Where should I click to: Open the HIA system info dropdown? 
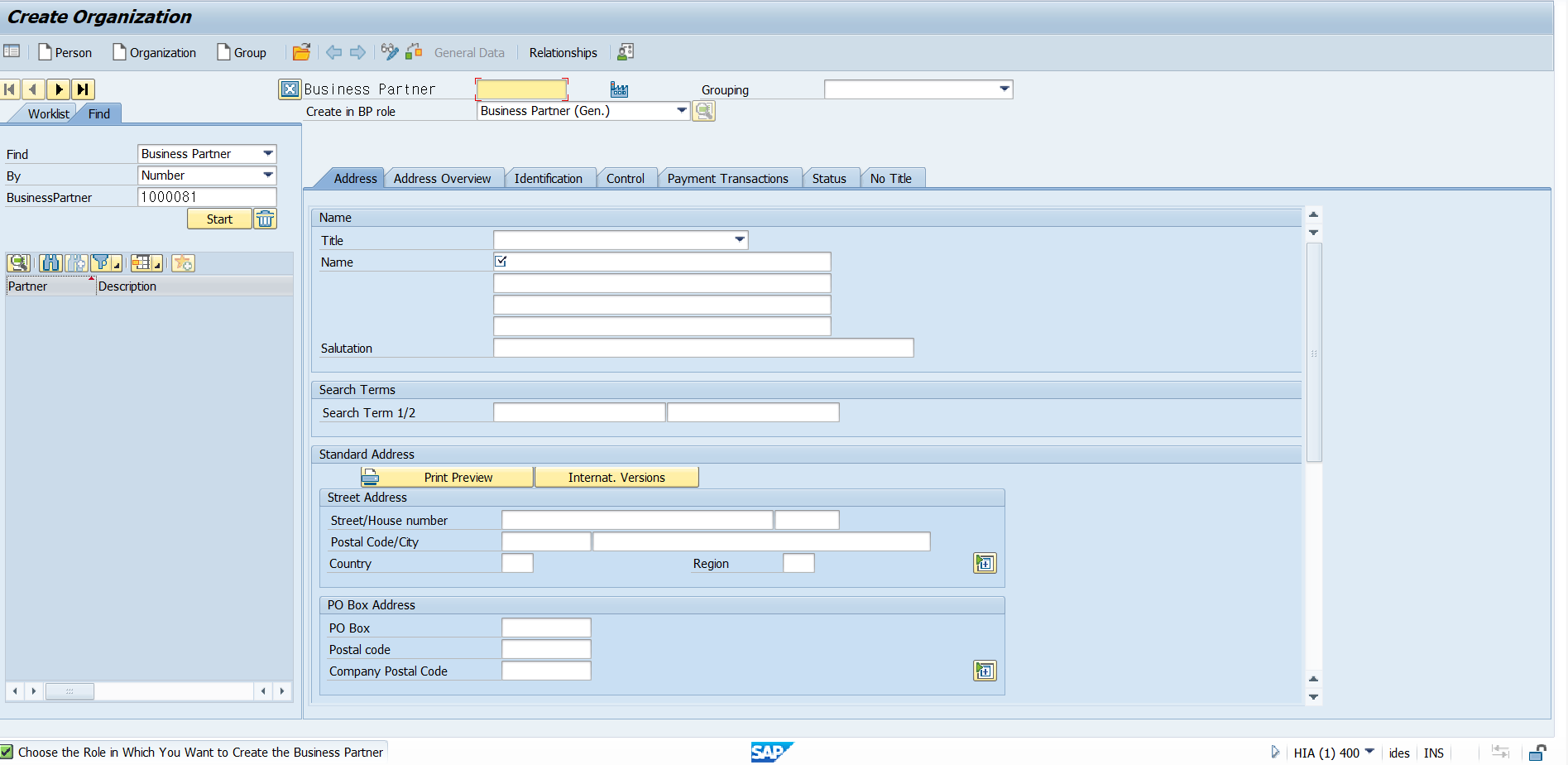[x=1369, y=752]
